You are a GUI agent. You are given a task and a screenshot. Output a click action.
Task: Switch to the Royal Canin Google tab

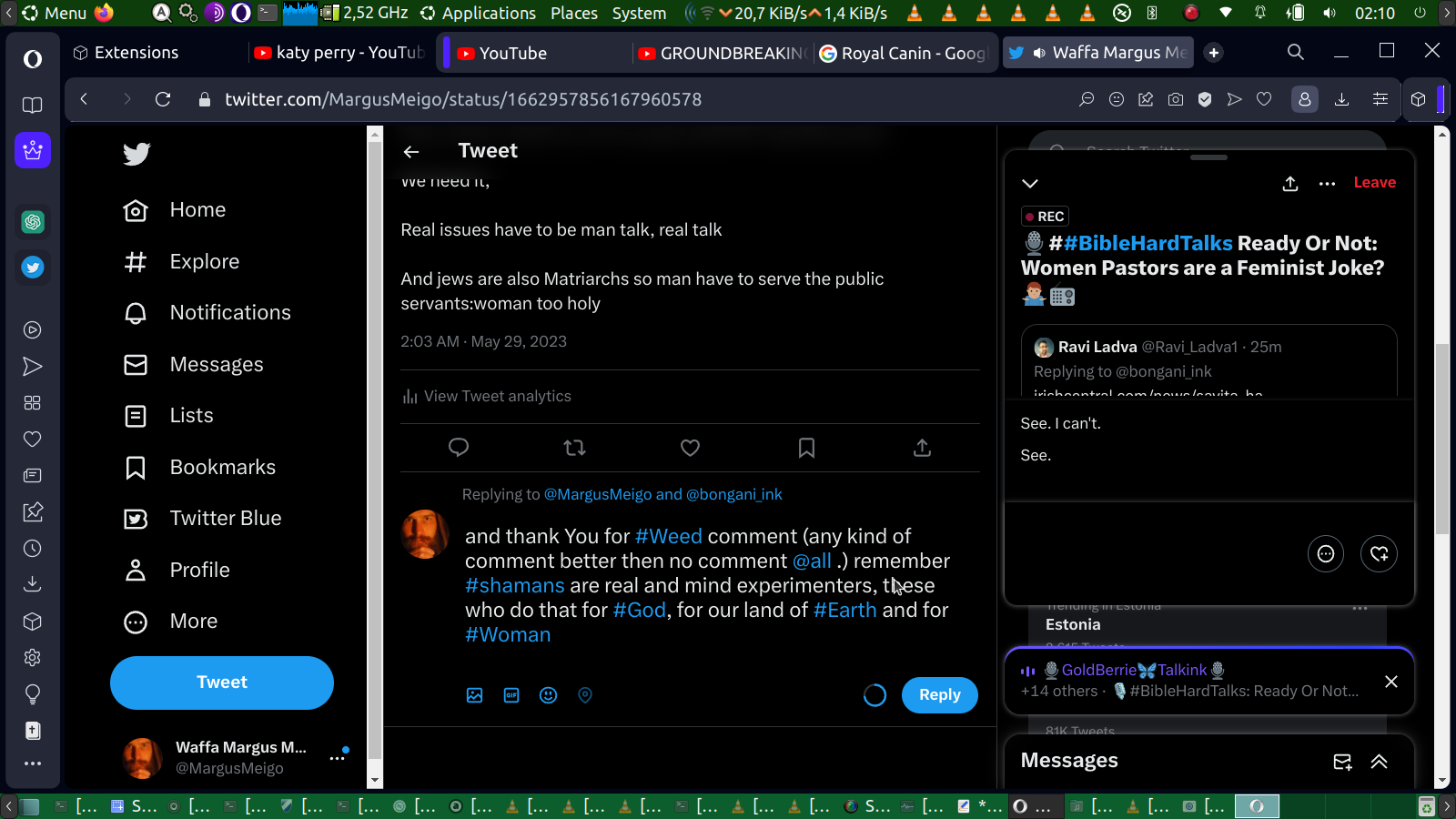(904, 53)
